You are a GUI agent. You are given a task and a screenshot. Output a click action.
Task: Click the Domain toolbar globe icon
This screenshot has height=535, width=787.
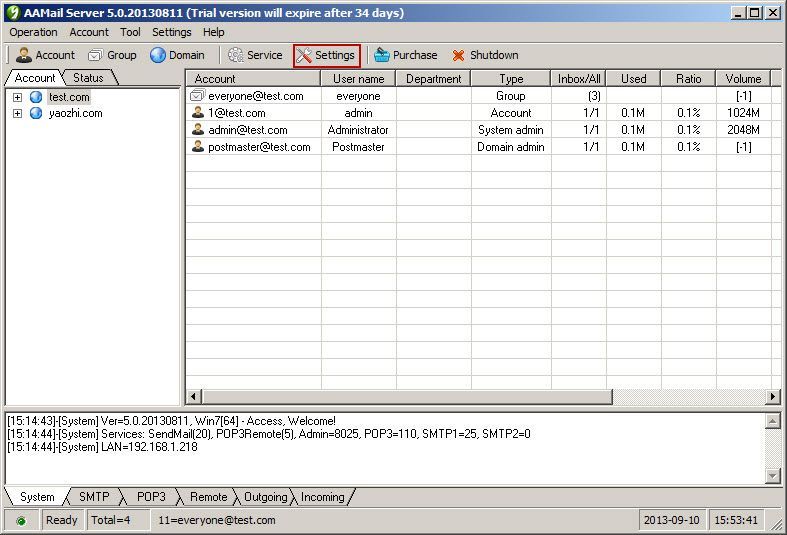click(158, 55)
